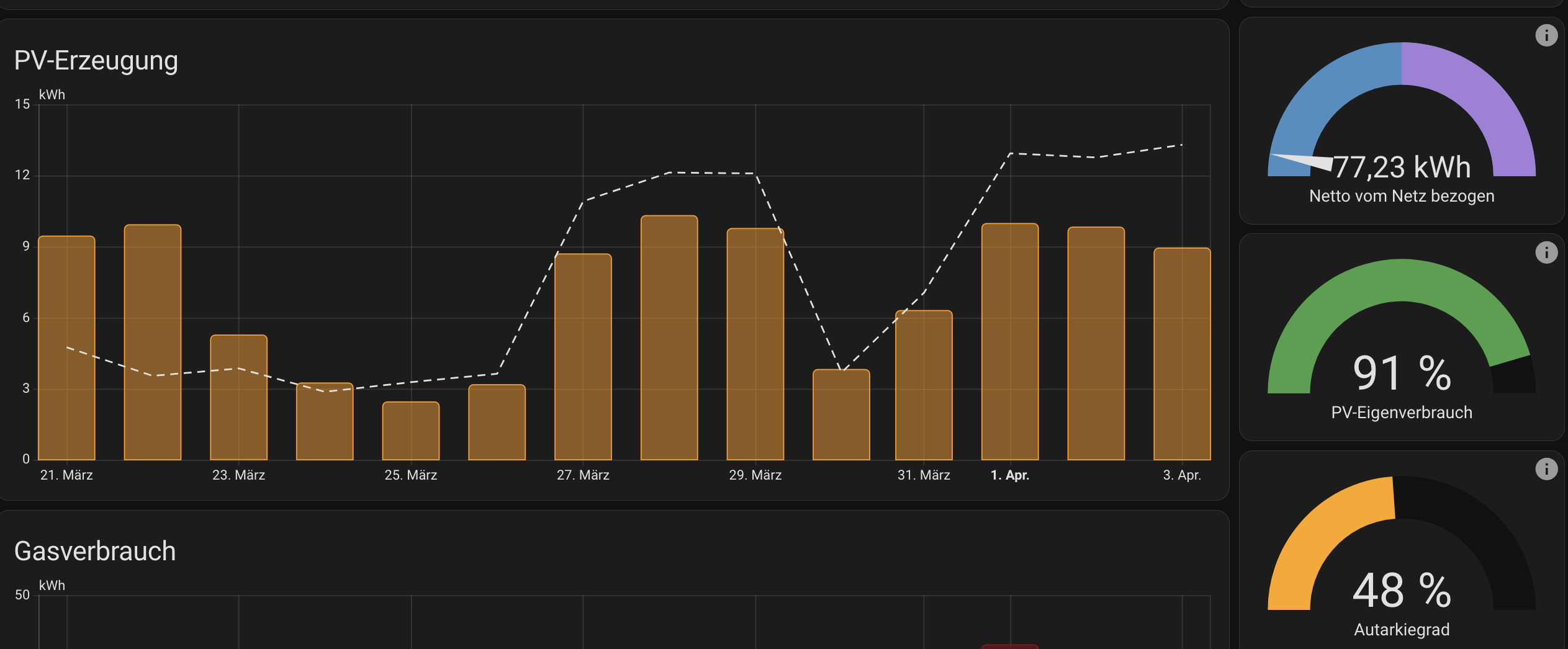This screenshot has height=649, width=1568.
Task: Click the 25. März axis label
Action: click(x=411, y=475)
